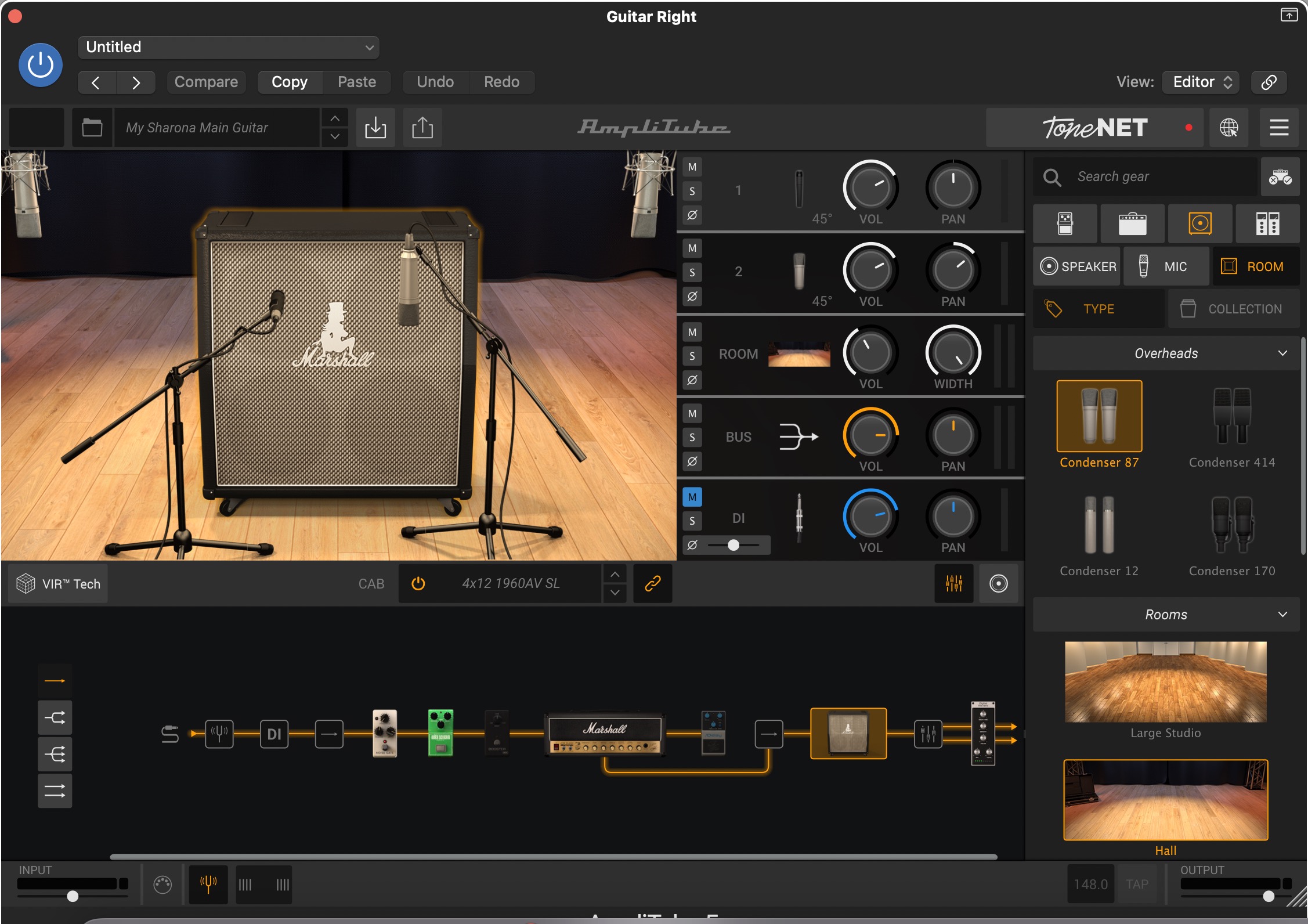This screenshot has width=1308, height=924.
Task: Click the Copy button
Action: 290,82
